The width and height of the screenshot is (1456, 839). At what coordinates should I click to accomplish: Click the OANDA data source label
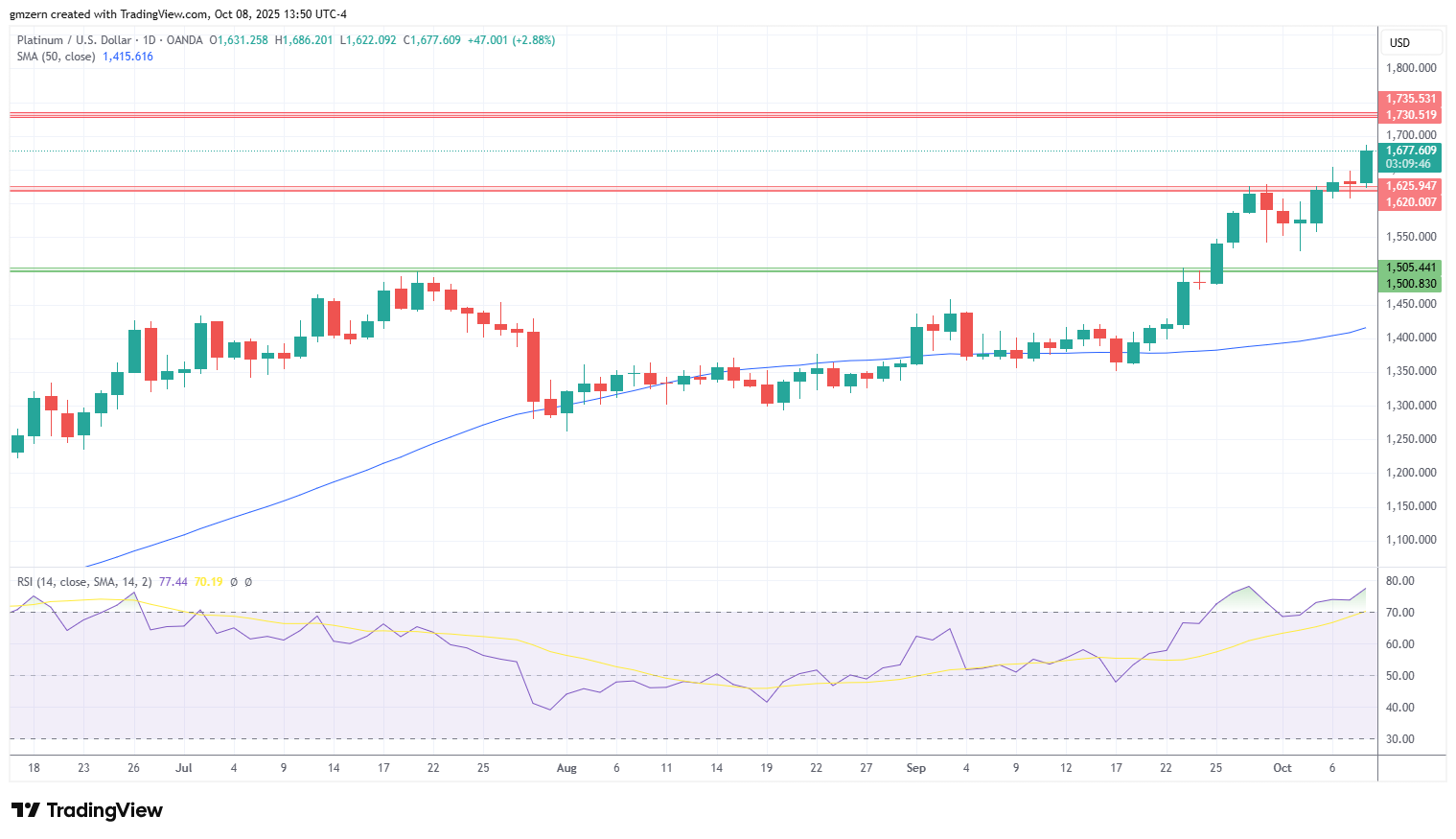185,40
